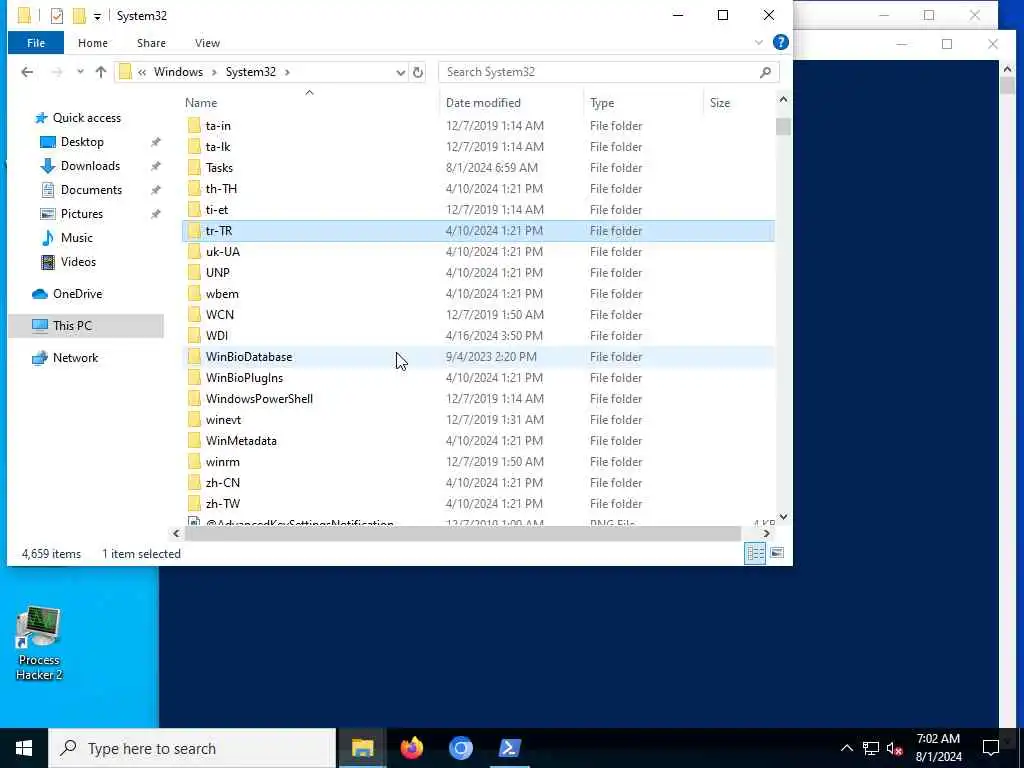Click the Back navigation arrow
Image resolution: width=1024 pixels, height=768 pixels.
click(x=27, y=72)
